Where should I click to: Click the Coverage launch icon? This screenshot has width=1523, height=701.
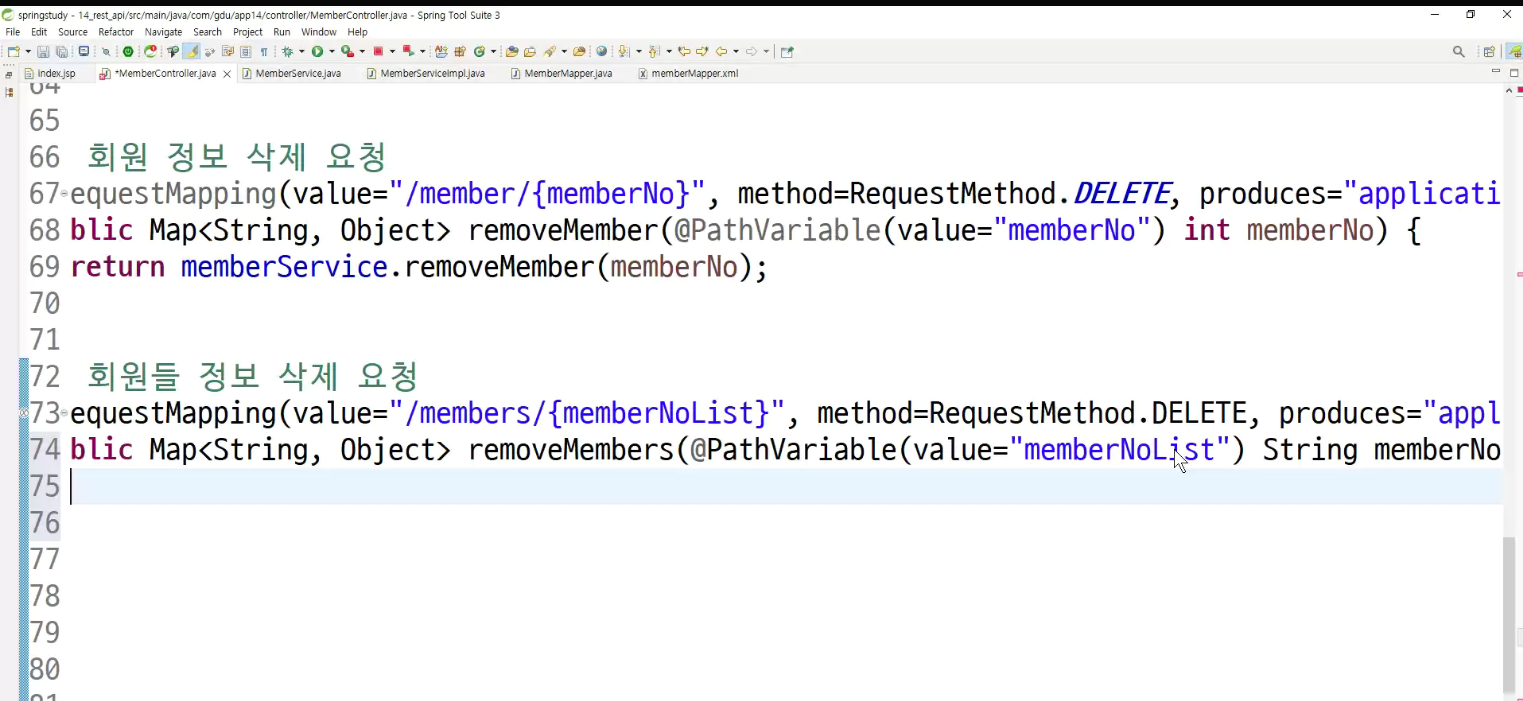347,51
